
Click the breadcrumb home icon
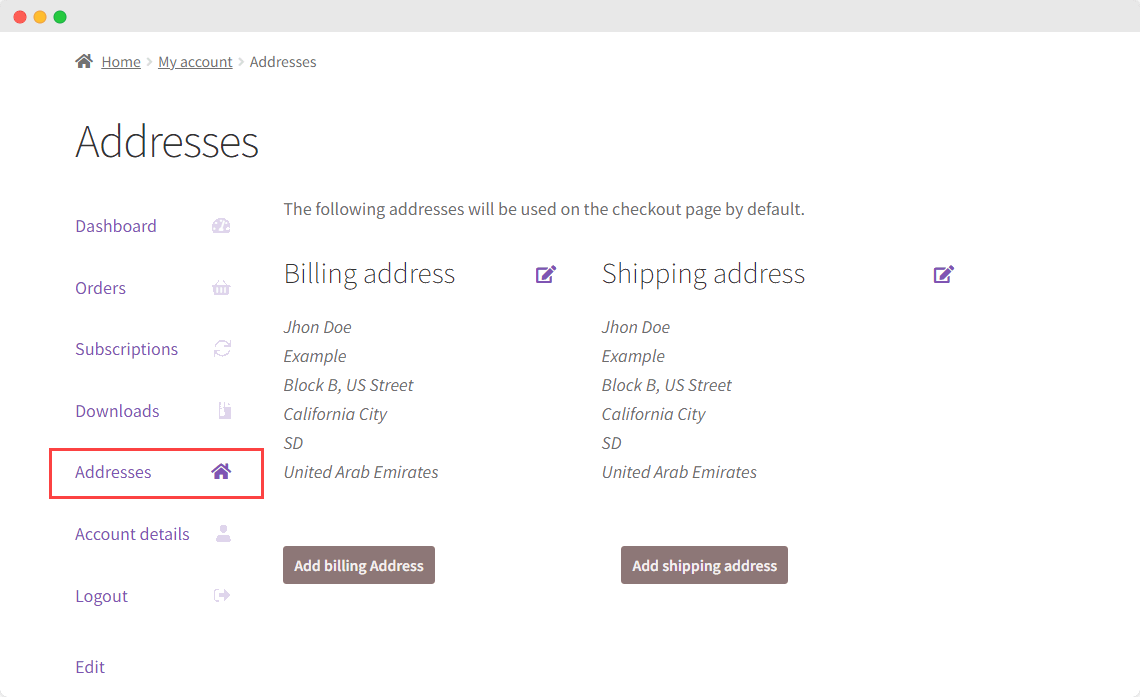(84, 60)
